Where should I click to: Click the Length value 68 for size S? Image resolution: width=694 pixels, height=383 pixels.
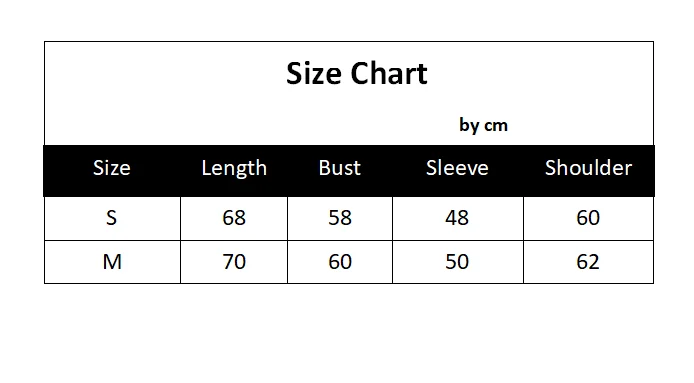coord(234,218)
